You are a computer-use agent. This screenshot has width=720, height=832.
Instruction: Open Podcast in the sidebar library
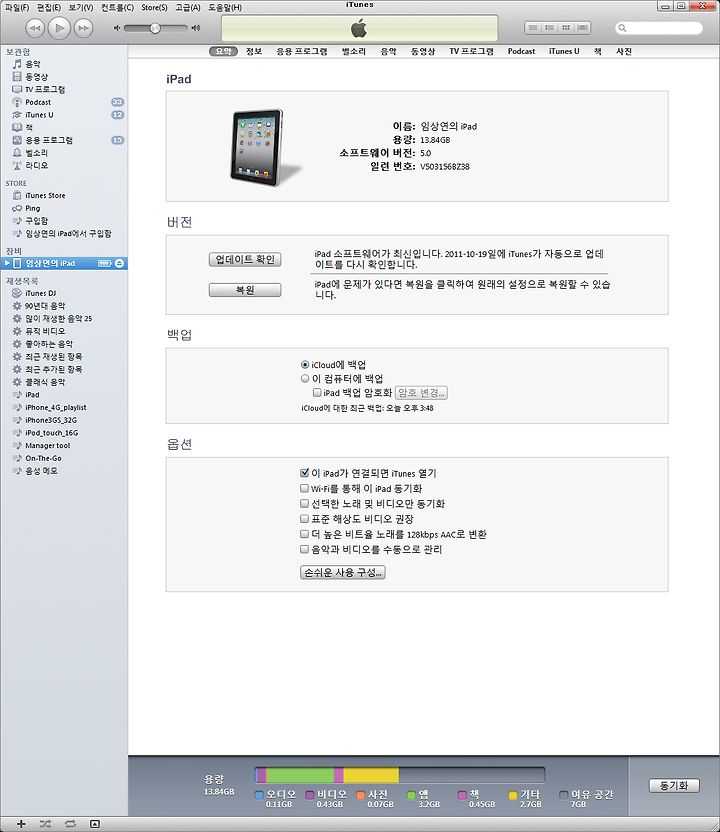point(38,102)
